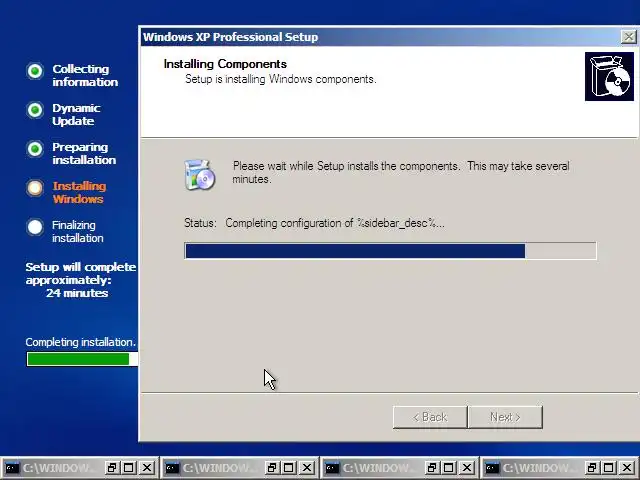Click the software CD icon beside Please wait message
The height and width of the screenshot is (480, 640).
(x=200, y=175)
